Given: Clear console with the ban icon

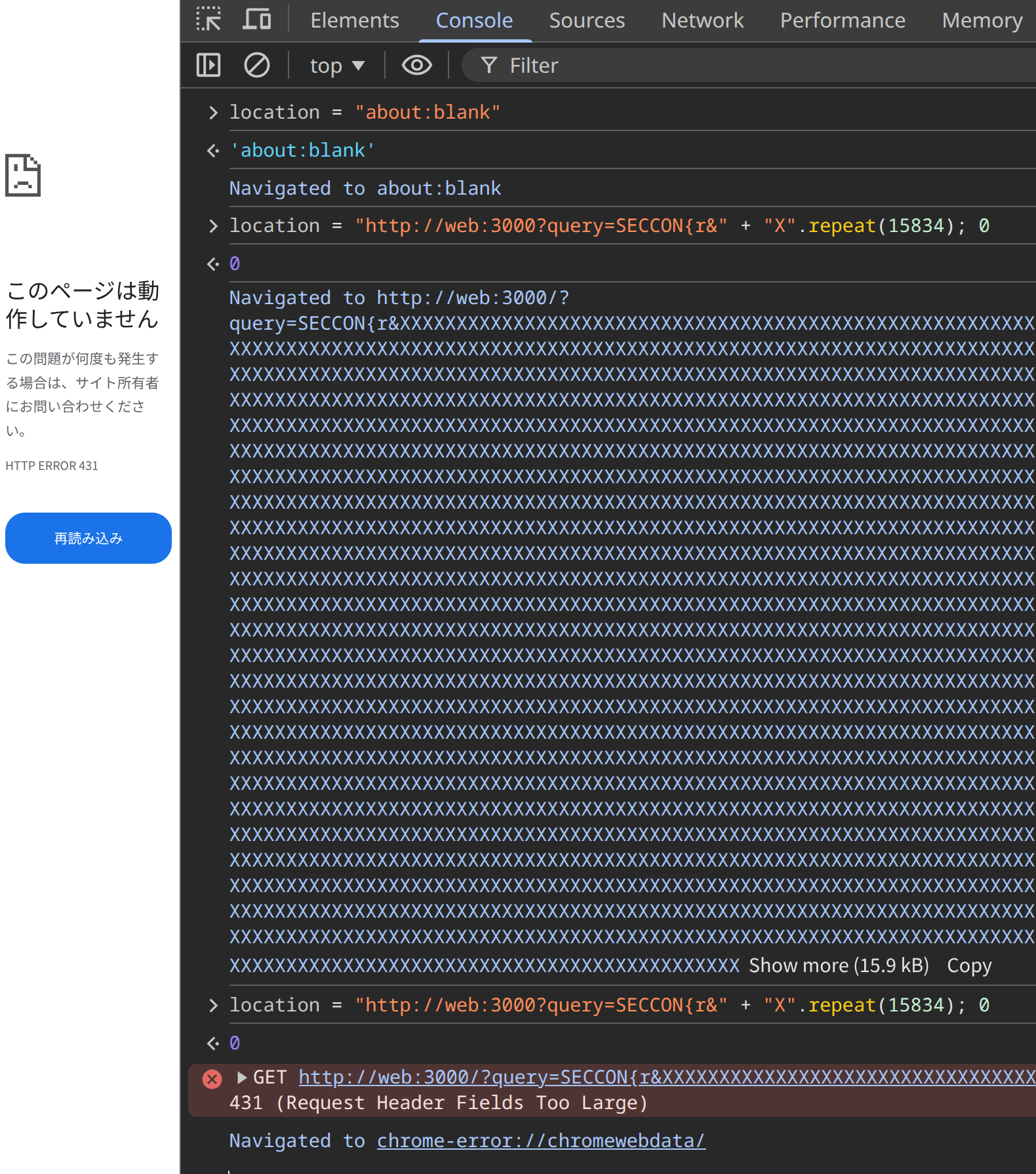Looking at the screenshot, I should tap(256, 66).
